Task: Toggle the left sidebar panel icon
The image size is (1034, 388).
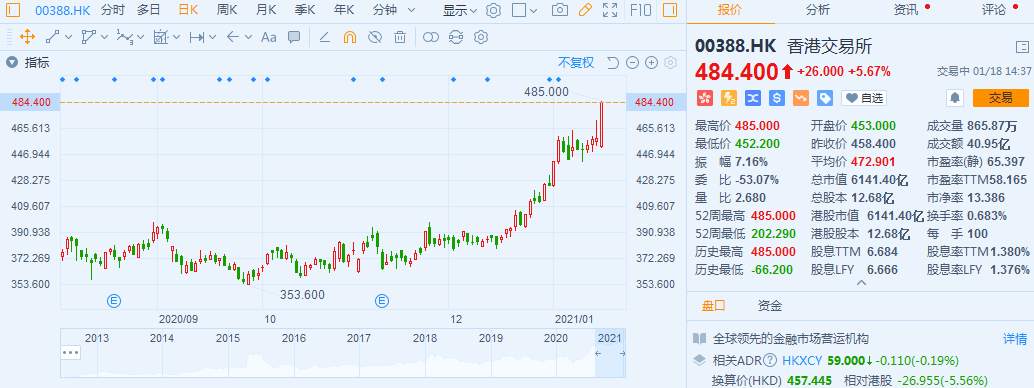Action: click(13, 10)
